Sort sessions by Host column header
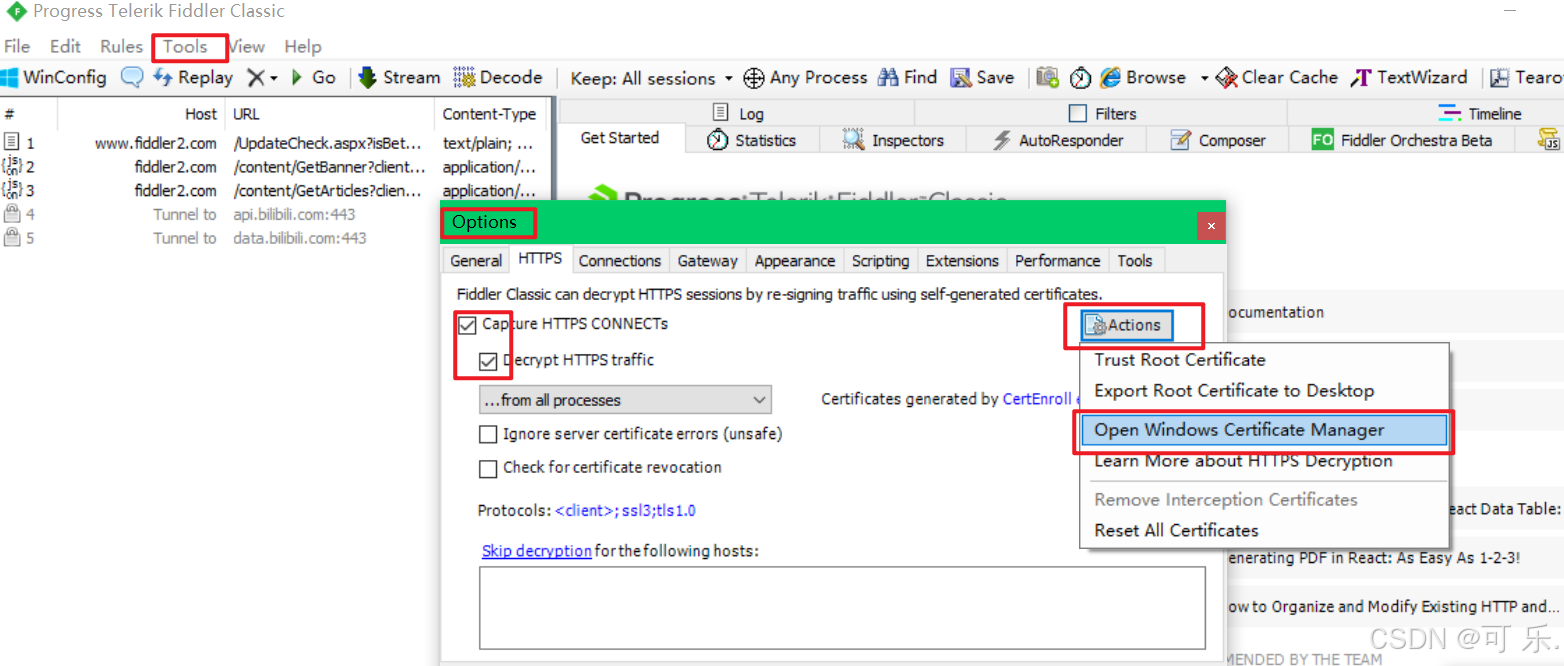 tap(141, 114)
